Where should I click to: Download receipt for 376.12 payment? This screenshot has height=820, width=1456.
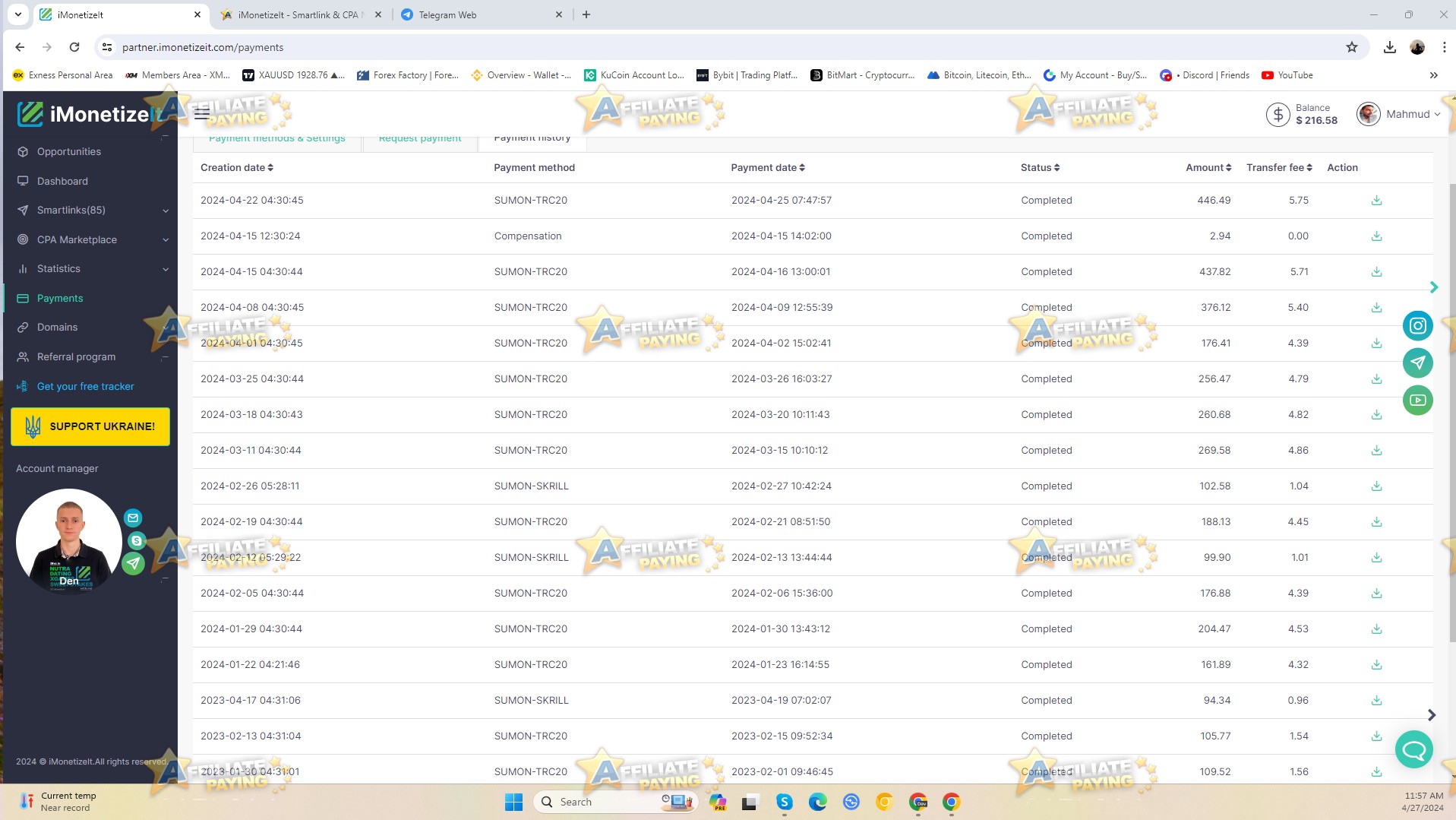(x=1376, y=308)
